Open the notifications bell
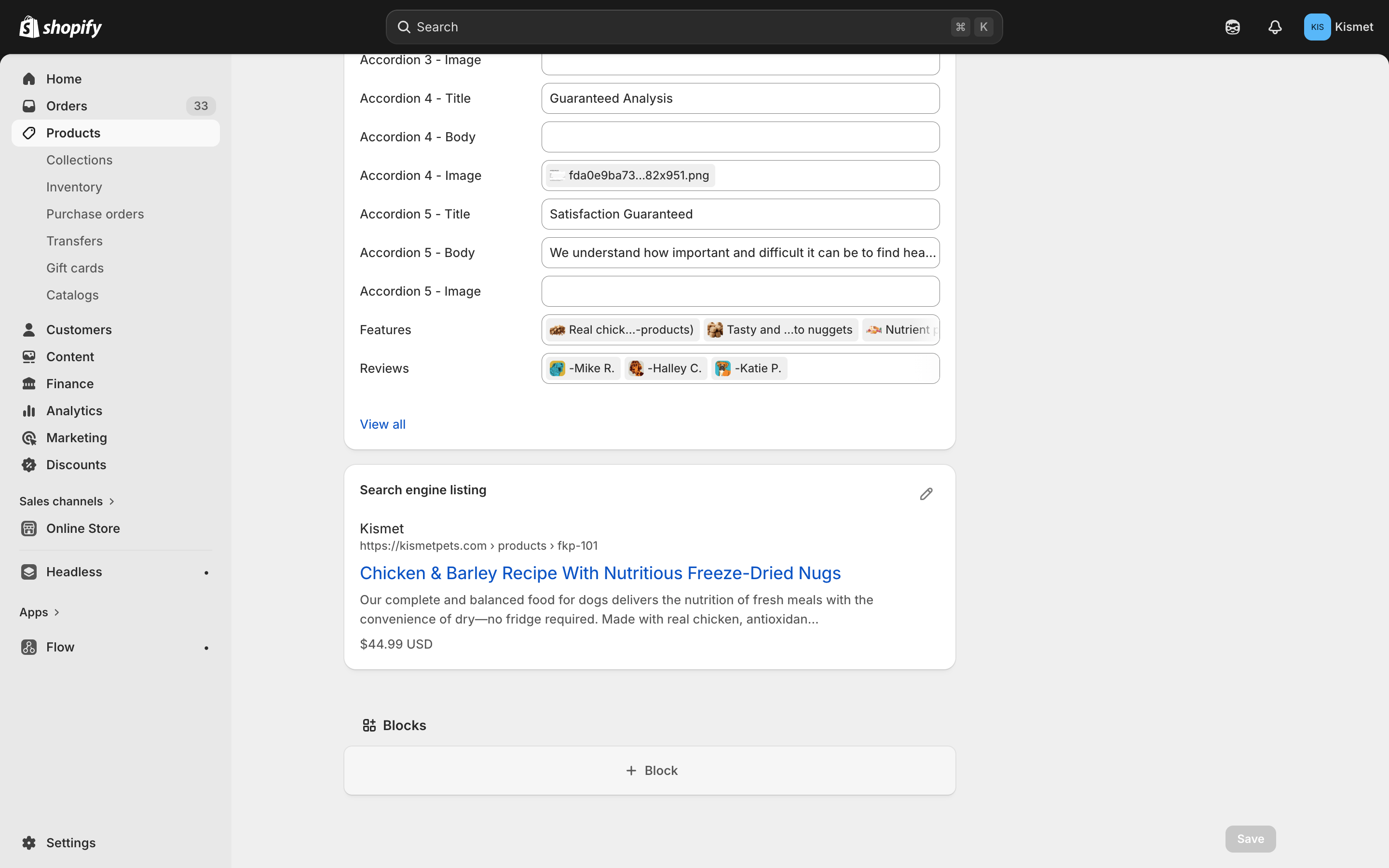1389x868 pixels. (1274, 27)
